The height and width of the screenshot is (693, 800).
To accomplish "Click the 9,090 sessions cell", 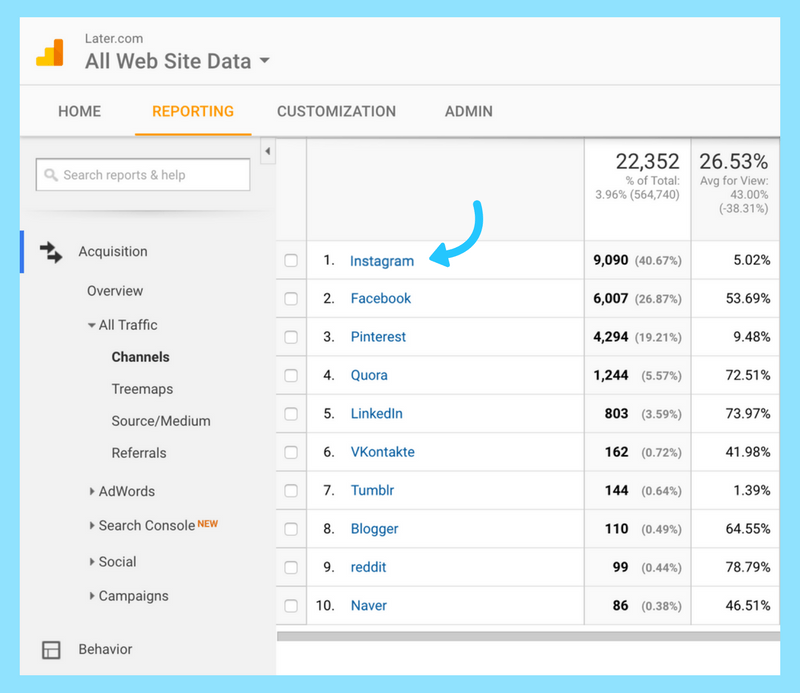I will coord(611,260).
